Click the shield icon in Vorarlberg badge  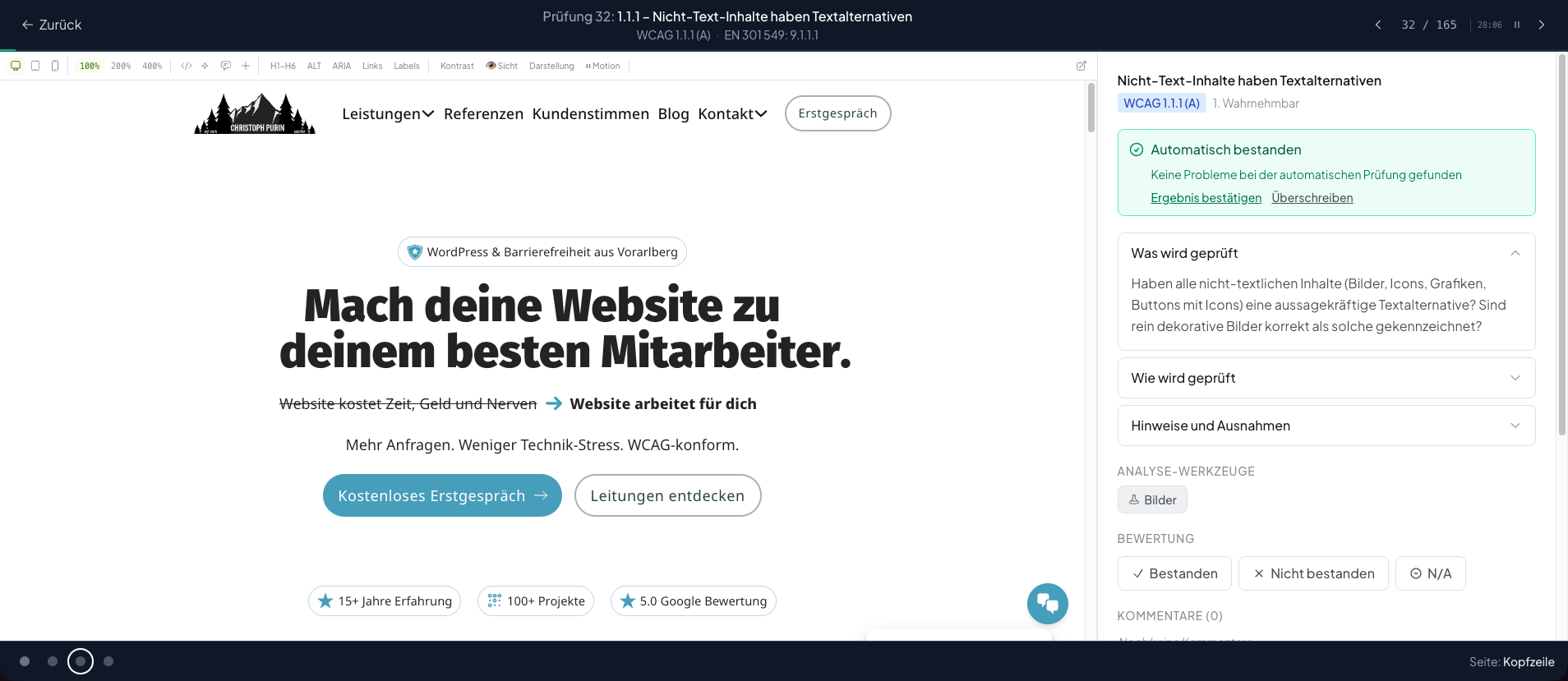[x=415, y=252]
